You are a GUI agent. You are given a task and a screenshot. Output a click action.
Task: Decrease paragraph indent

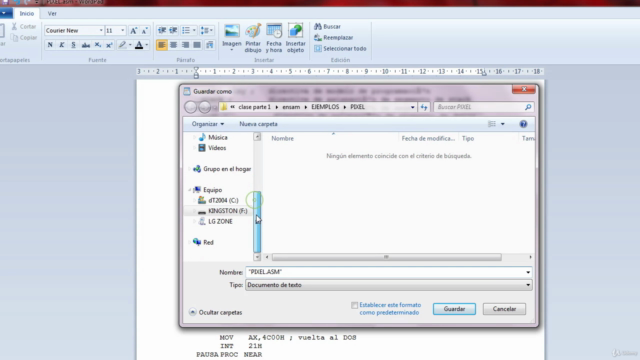162,31
